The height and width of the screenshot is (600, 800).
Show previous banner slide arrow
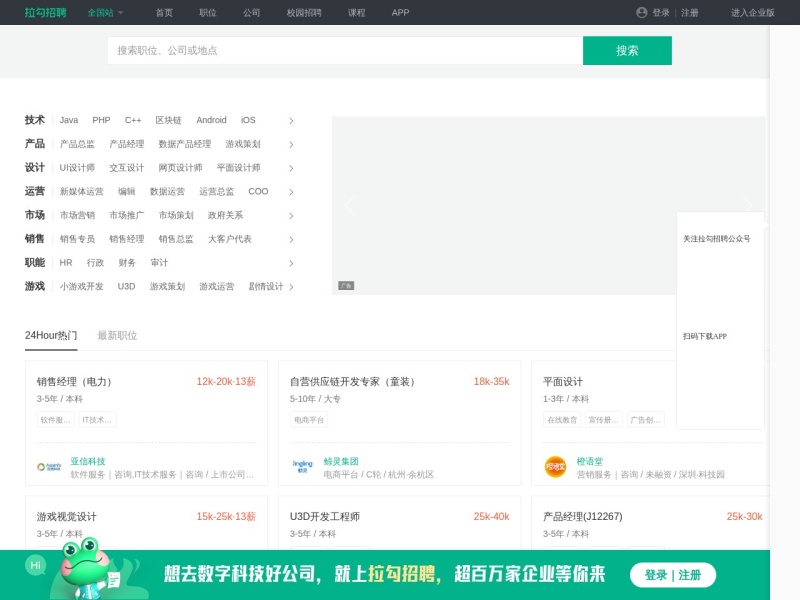(349, 205)
